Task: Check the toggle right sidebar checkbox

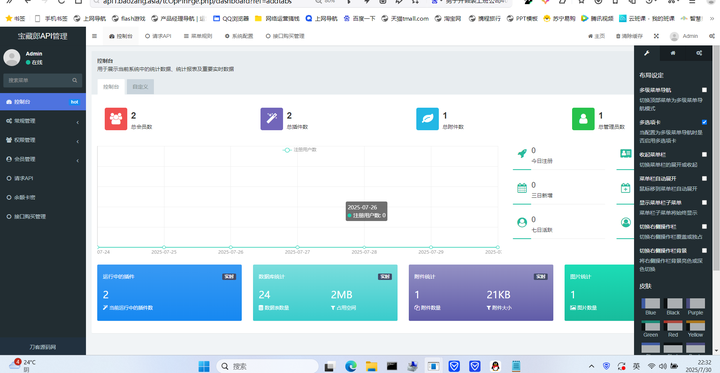Action: point(704,226)
